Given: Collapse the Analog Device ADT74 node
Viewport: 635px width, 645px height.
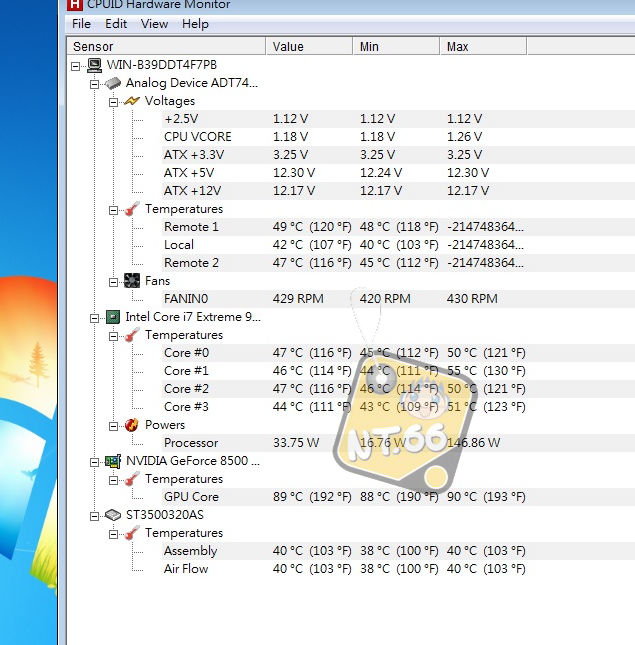Looking at the screenshot, I should coord(95,84).
